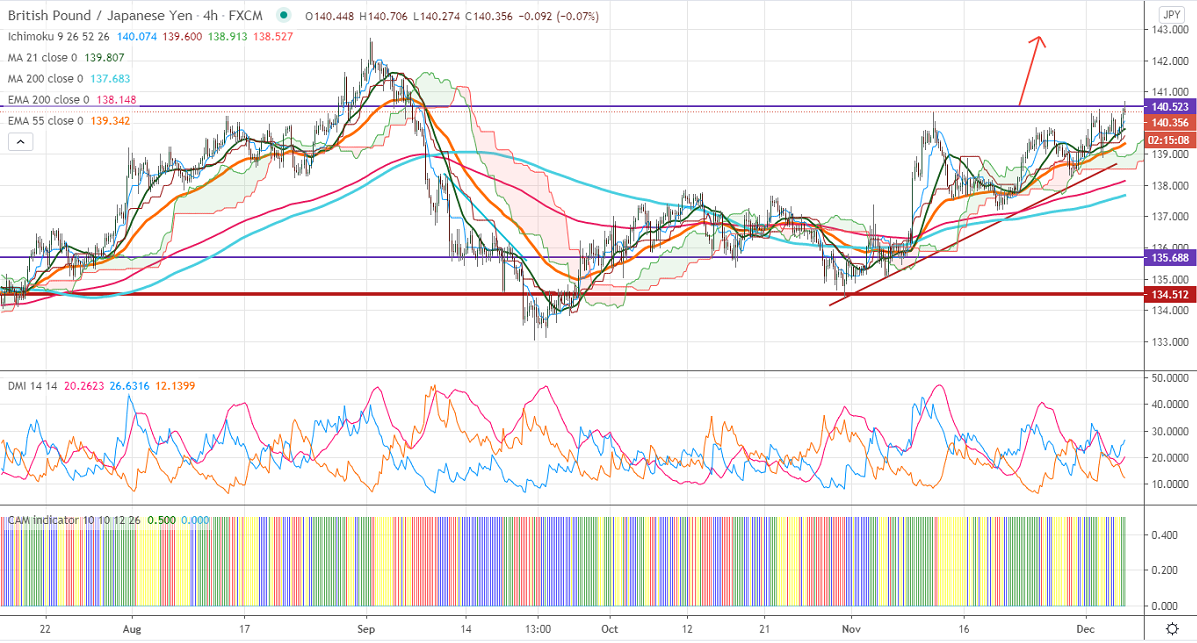Screen dimensions: 1197x643
Task: Click the 134.512 red line price label
Action: (1170, 295)
